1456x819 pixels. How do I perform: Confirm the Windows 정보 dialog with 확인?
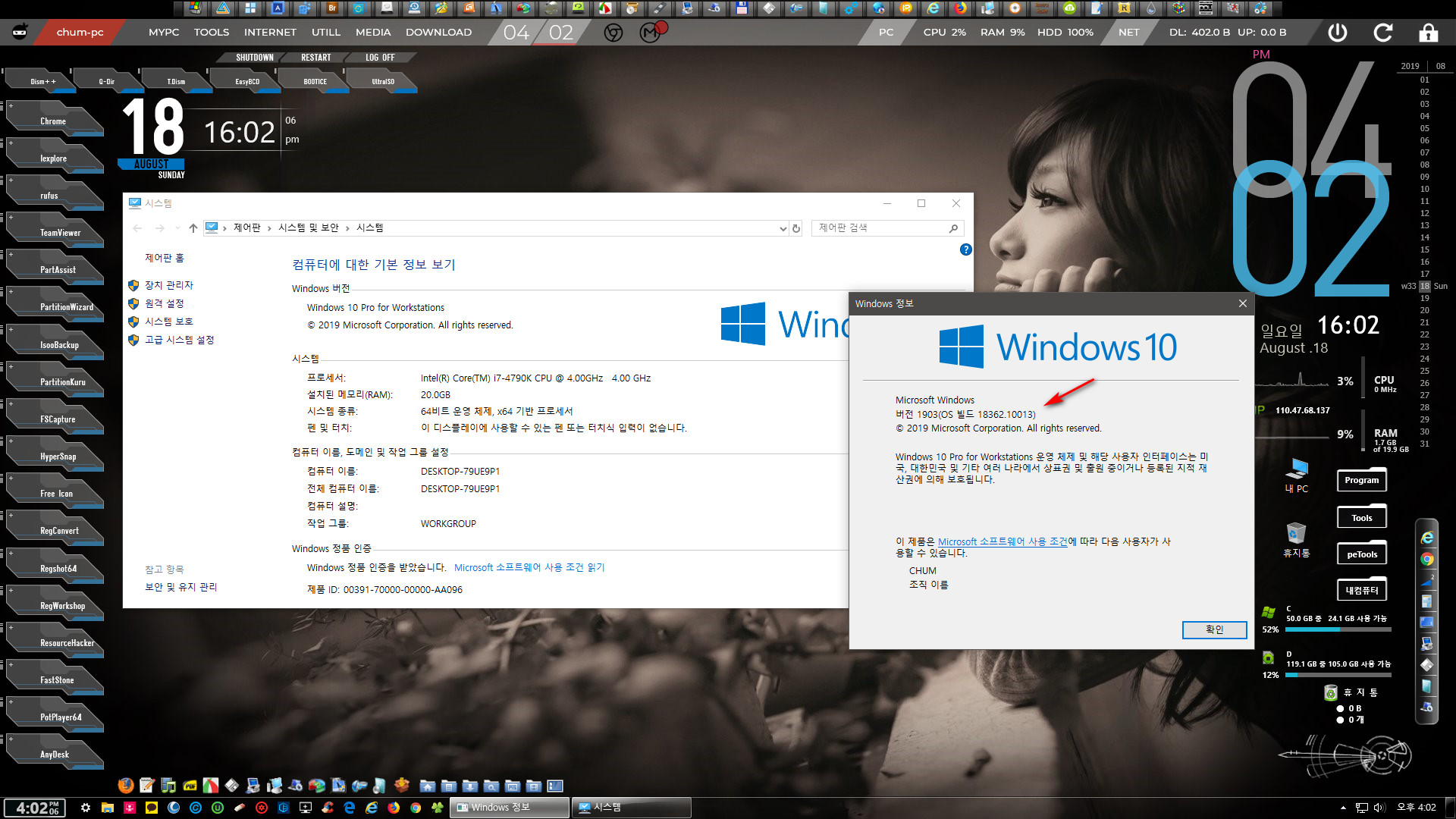coord(1214,629)
